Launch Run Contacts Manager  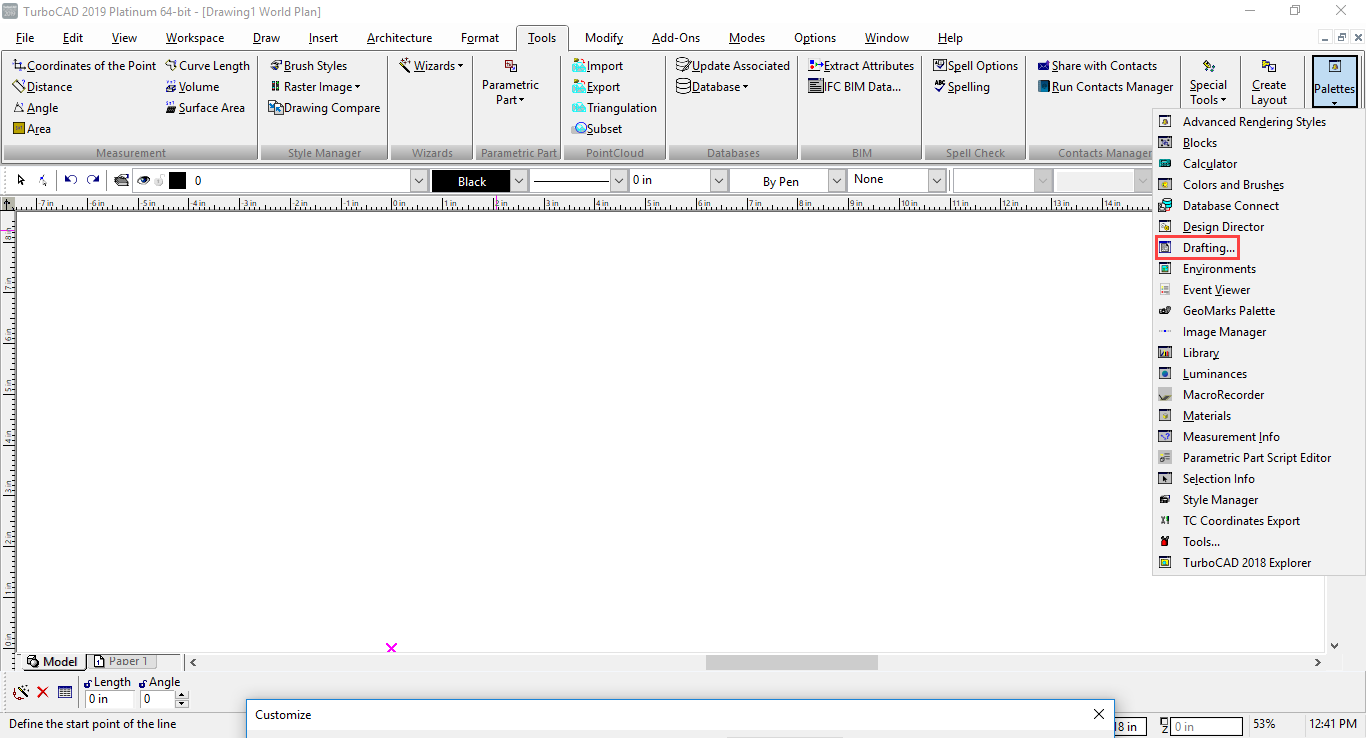(1104, 87)
